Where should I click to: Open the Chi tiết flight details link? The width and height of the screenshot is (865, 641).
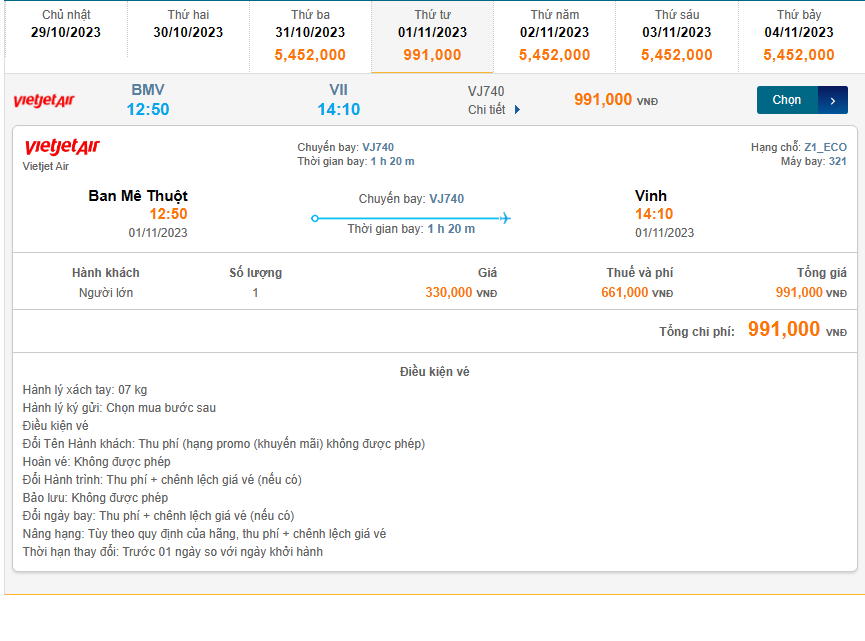pos(487,110)
